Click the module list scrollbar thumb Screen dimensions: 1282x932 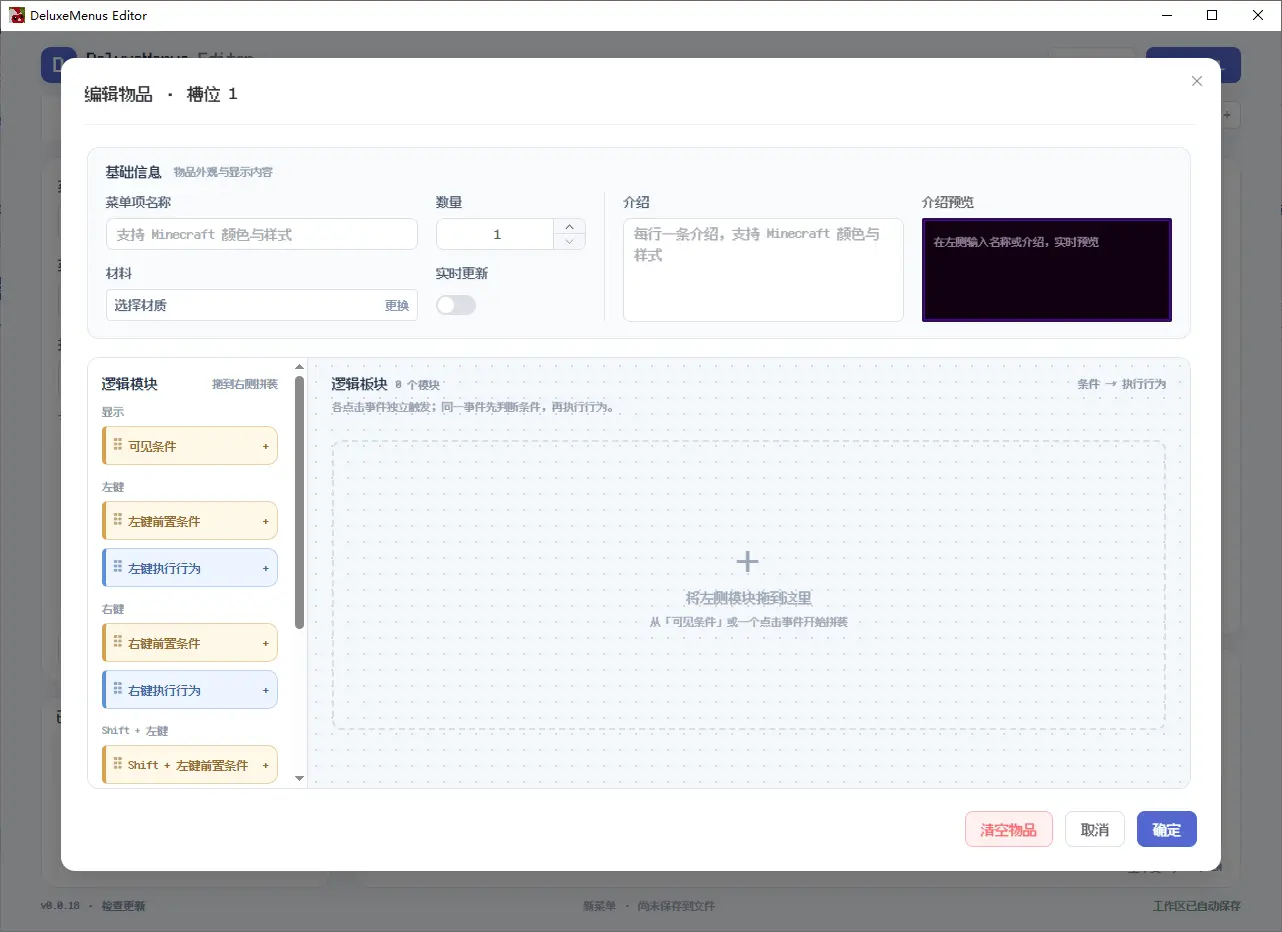pyautogui.click(x=300, y=502)
